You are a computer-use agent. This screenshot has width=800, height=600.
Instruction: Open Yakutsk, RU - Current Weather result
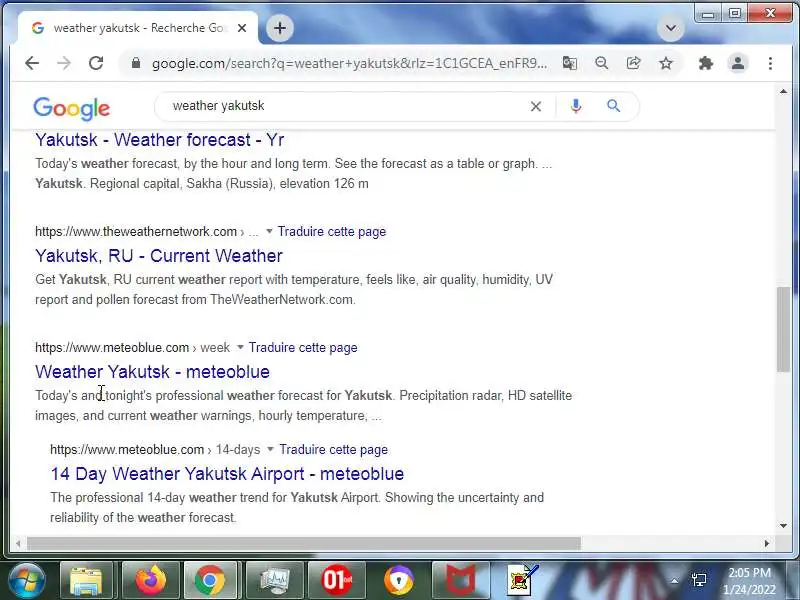tap(159, 256)
